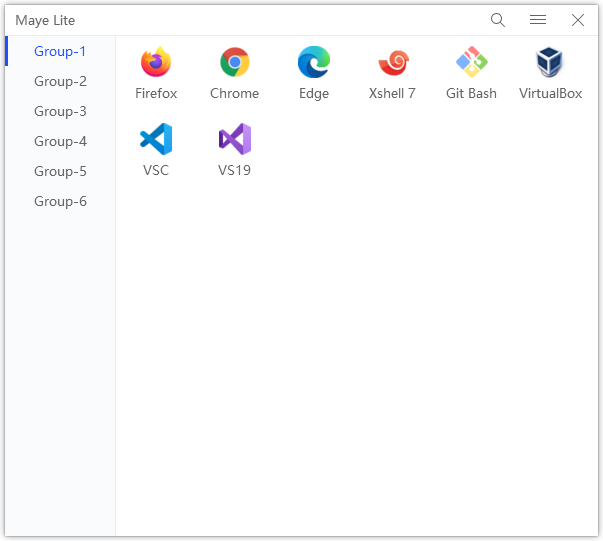Click the Firefox text label
This screenshot has width=603, height=541.
point(156,93)
